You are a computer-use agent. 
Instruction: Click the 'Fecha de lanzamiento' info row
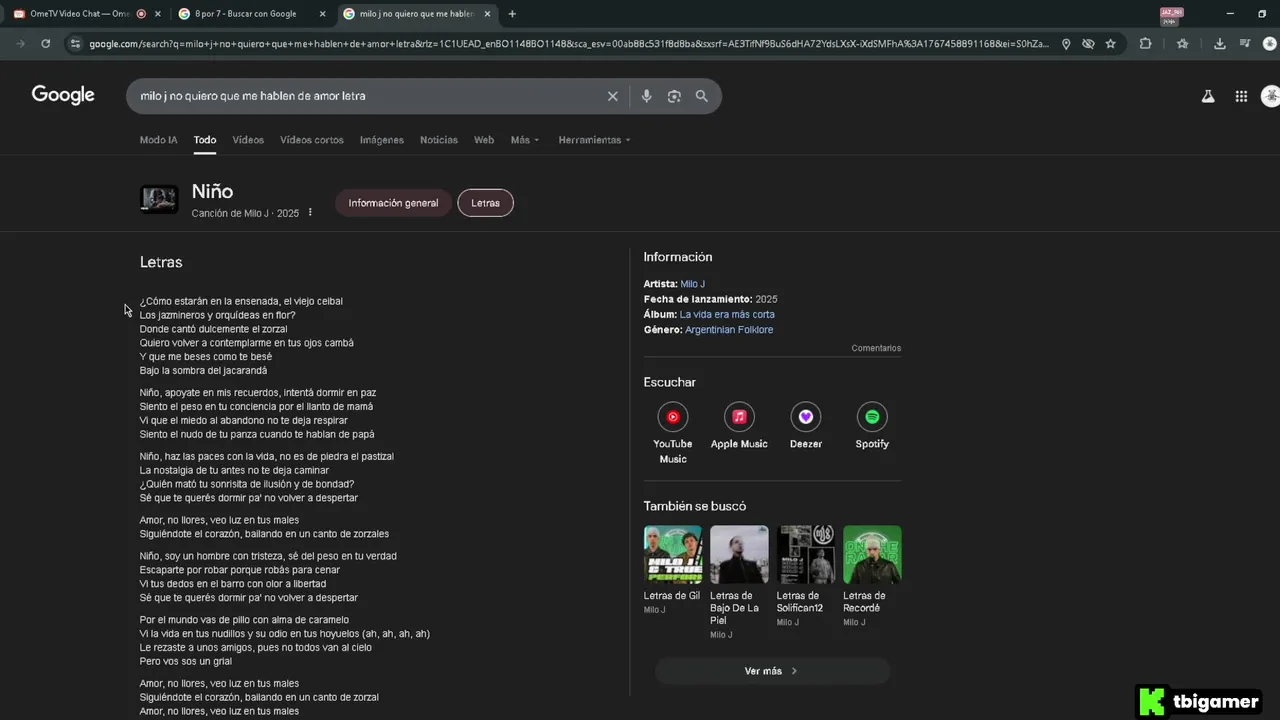pyautogui.click(x=710, y=299)
